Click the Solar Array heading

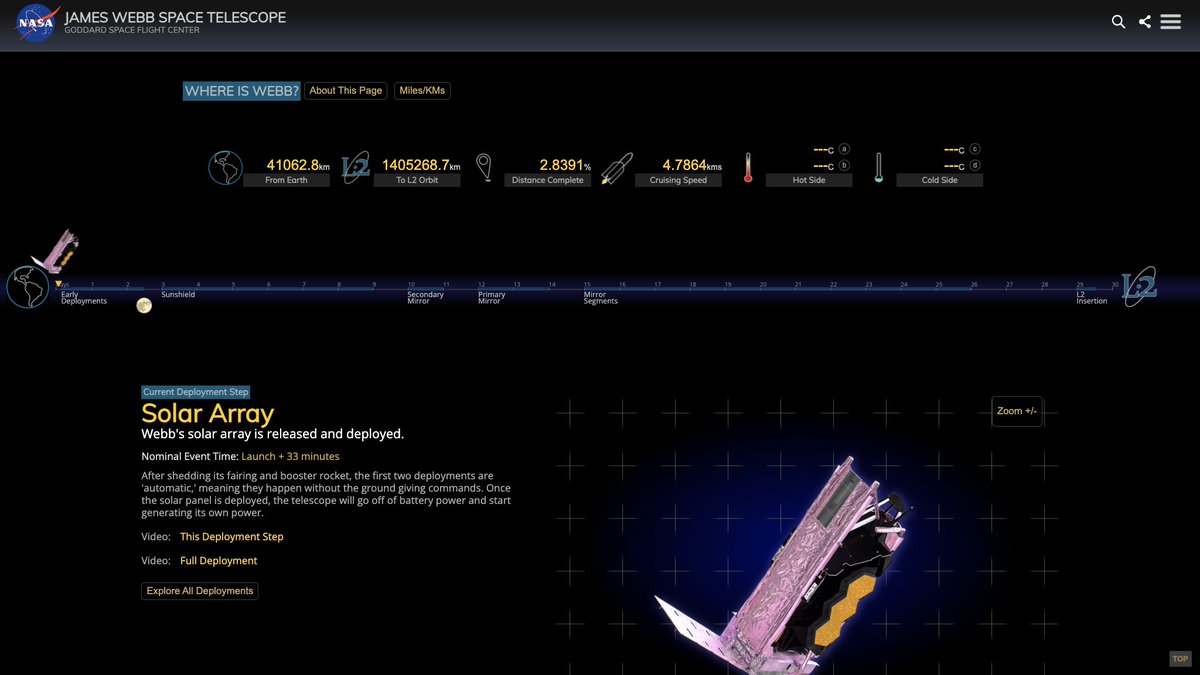click(208, 413)
